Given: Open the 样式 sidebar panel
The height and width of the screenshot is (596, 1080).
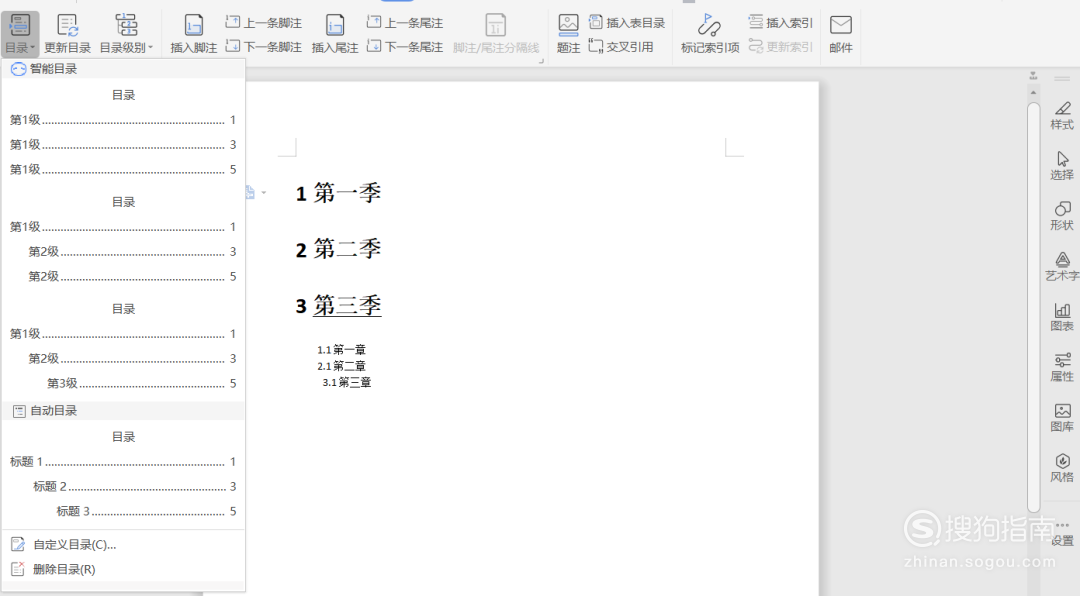Looking at the screenshot, I should click(x=1062, y=116).
